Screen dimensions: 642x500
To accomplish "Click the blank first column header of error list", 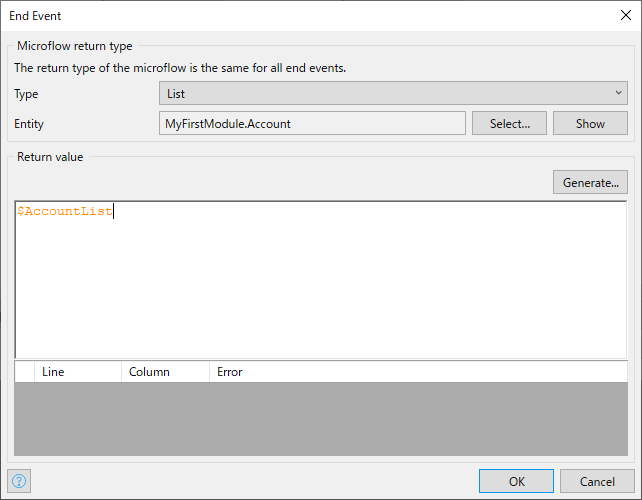I will pyautogui.click(x=24, y=372).
